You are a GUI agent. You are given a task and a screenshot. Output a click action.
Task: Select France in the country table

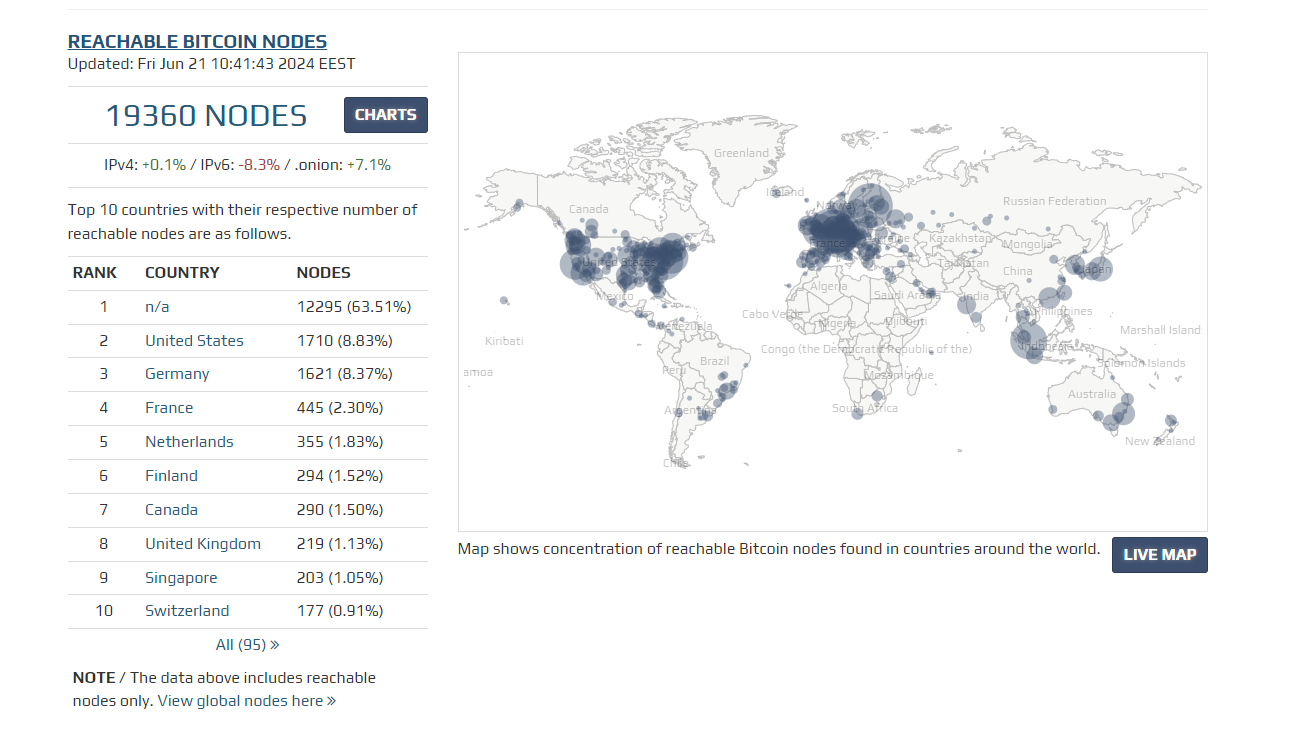169,407
